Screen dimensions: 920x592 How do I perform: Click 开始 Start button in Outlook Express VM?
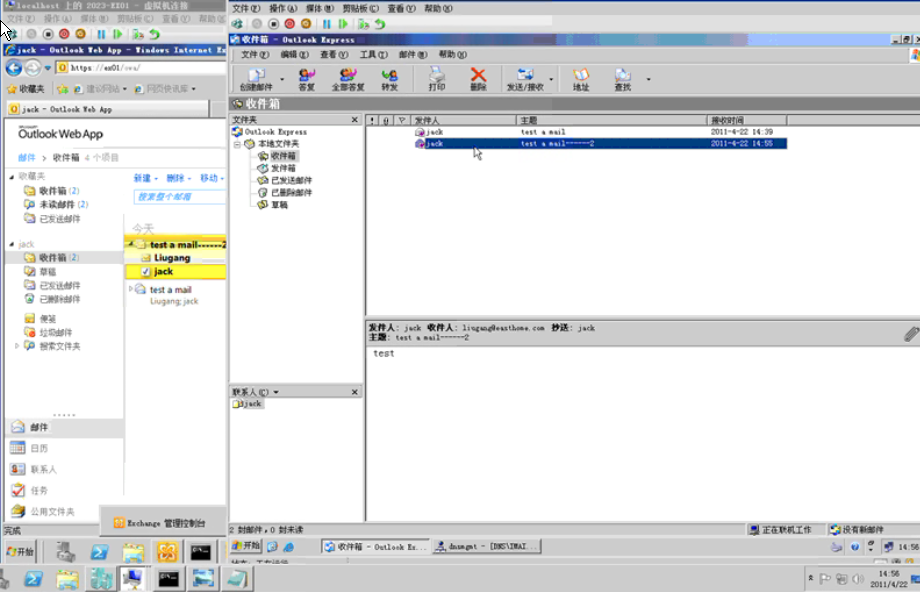click(246, 546)
